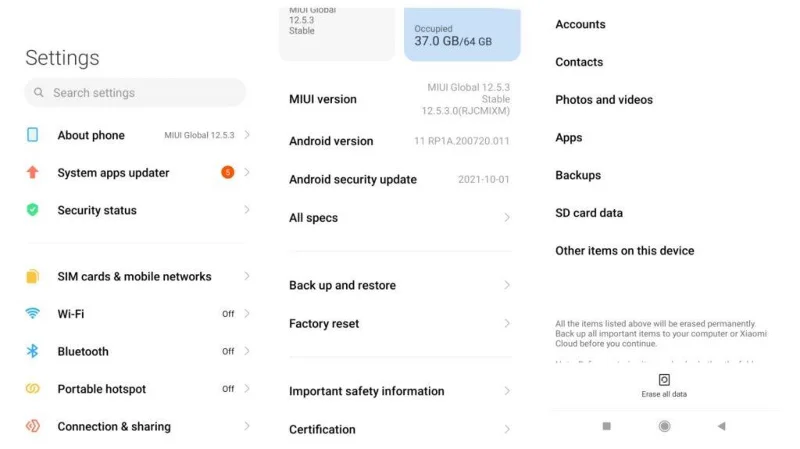Open SIM cards & mobile networks chevron
The image size is (800, 449).
pyautogui.click(x=247, y=276)
